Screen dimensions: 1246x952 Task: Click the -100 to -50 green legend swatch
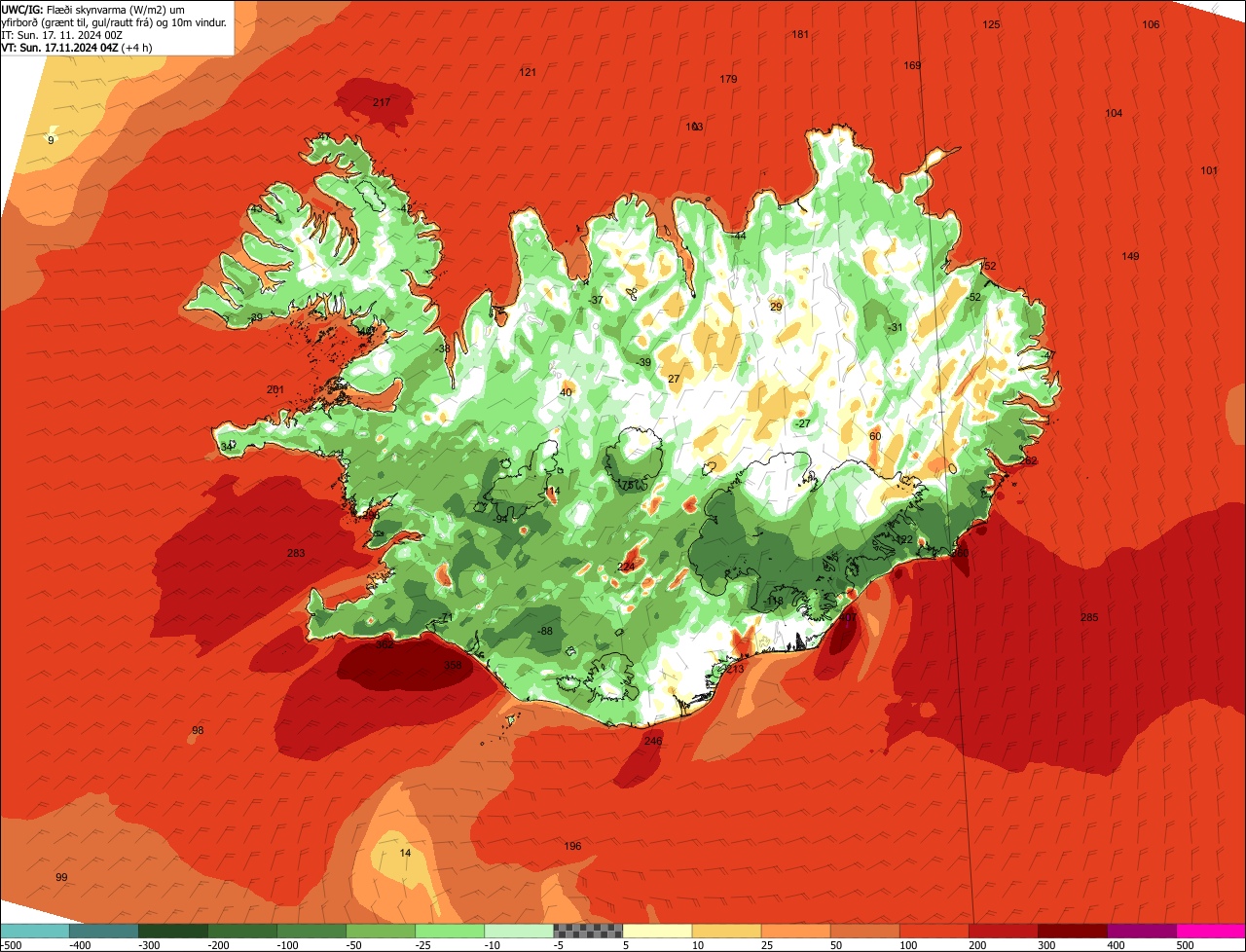click(x=311, y=931)
